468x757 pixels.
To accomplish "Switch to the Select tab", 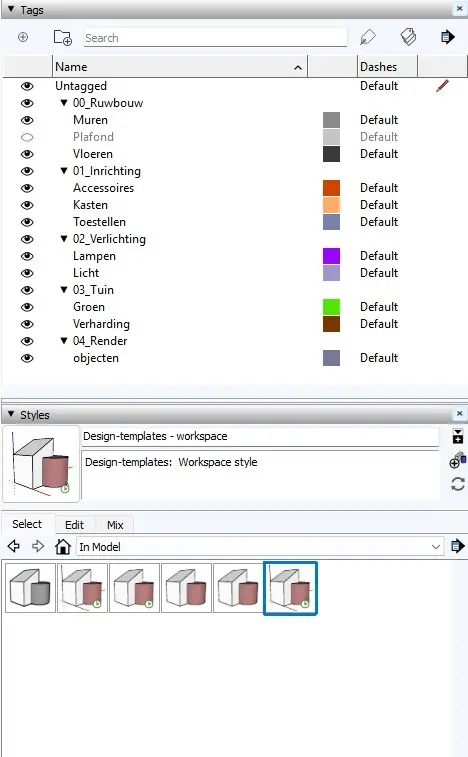I will pos(27,524).
